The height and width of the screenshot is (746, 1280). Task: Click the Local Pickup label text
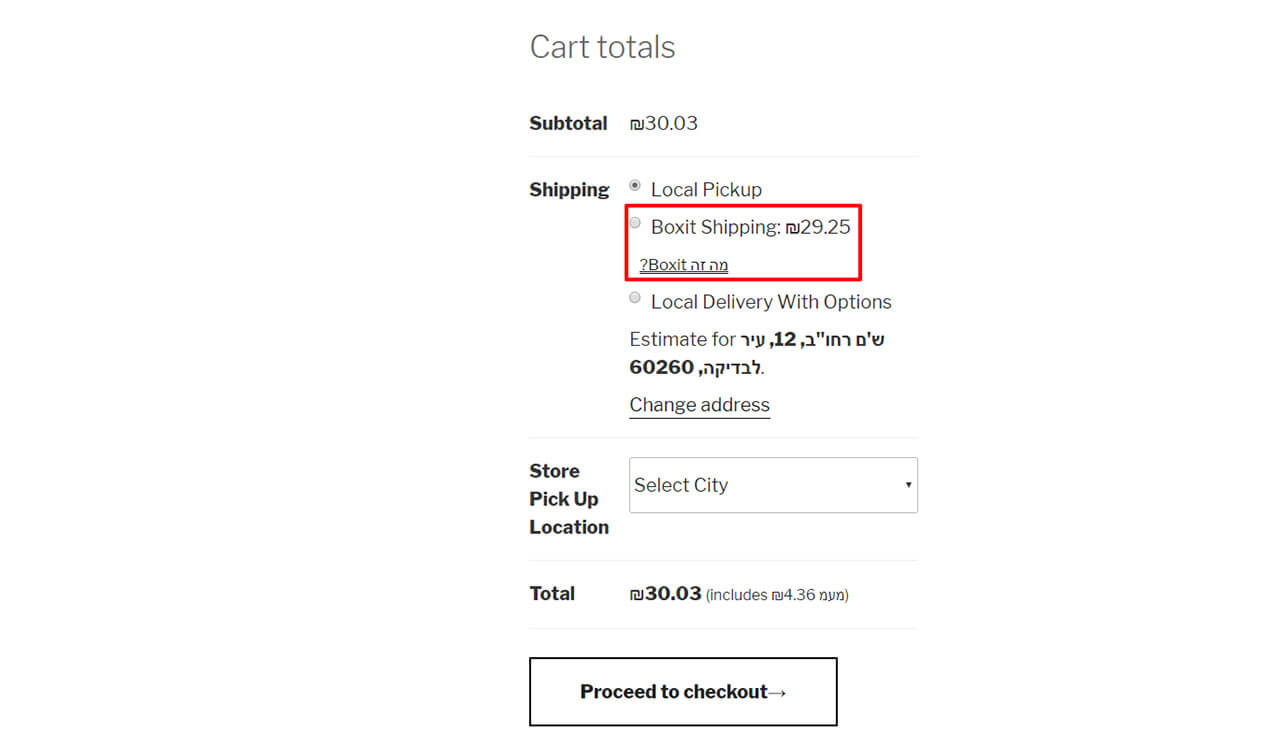tap(706, 190)
